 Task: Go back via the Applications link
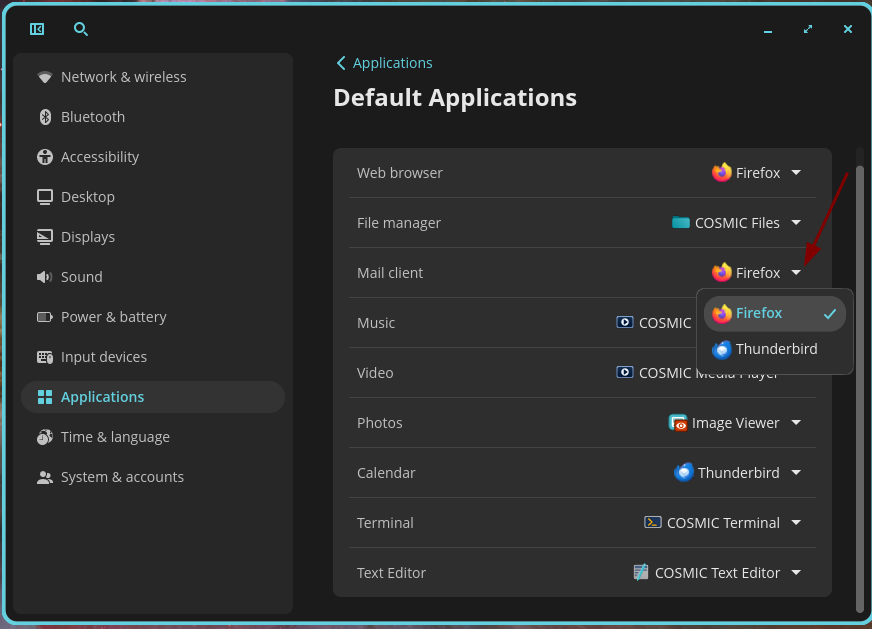384,62
